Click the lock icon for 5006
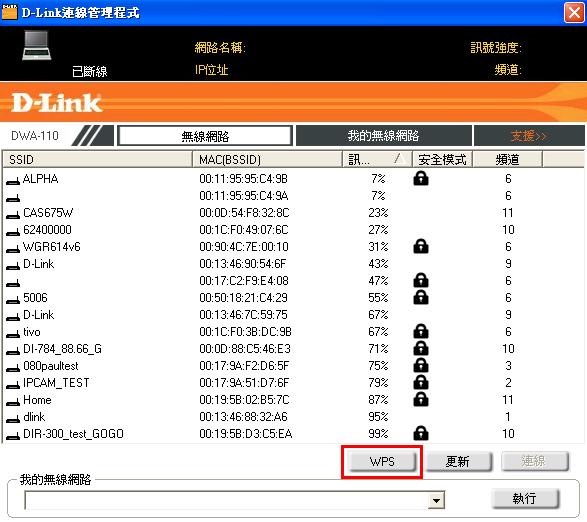The height and width of the screenshot is (522, 587). (421, 297)
